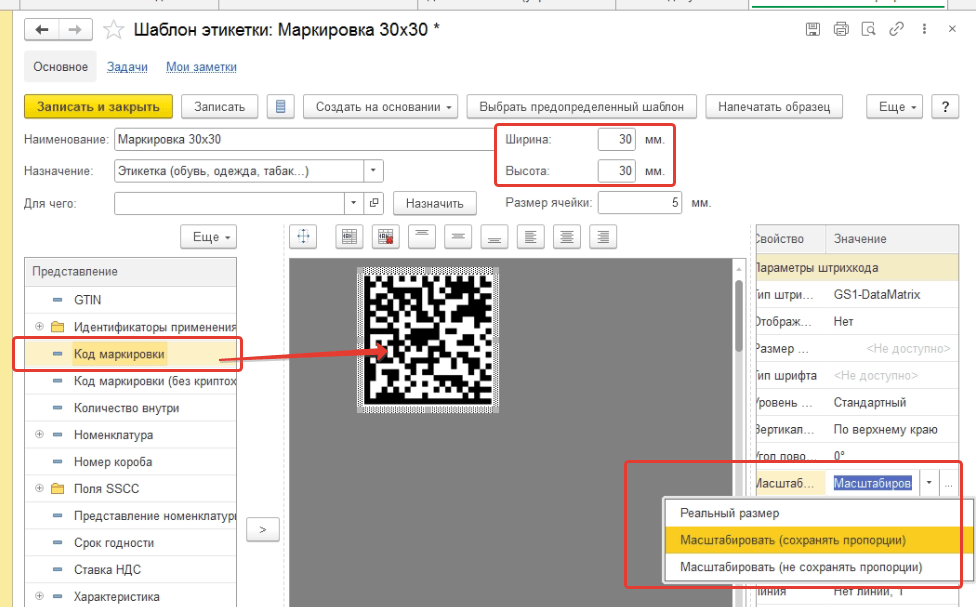Image resolution: width=976 pixels, height=607 pixels.
Task: Click the save (floppy disk) icon in header
Action: pyautogui.click(x=813, y=29)
